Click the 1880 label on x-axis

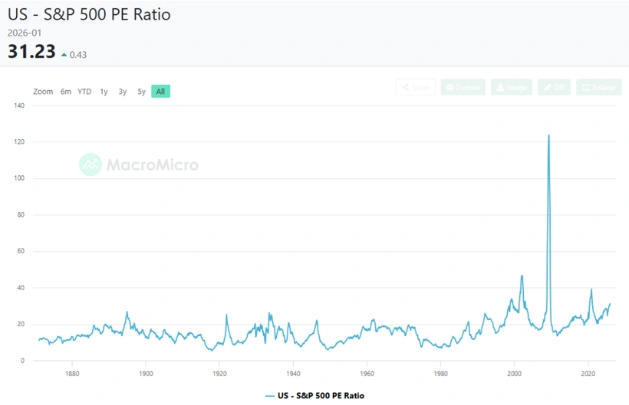point(72,374)
